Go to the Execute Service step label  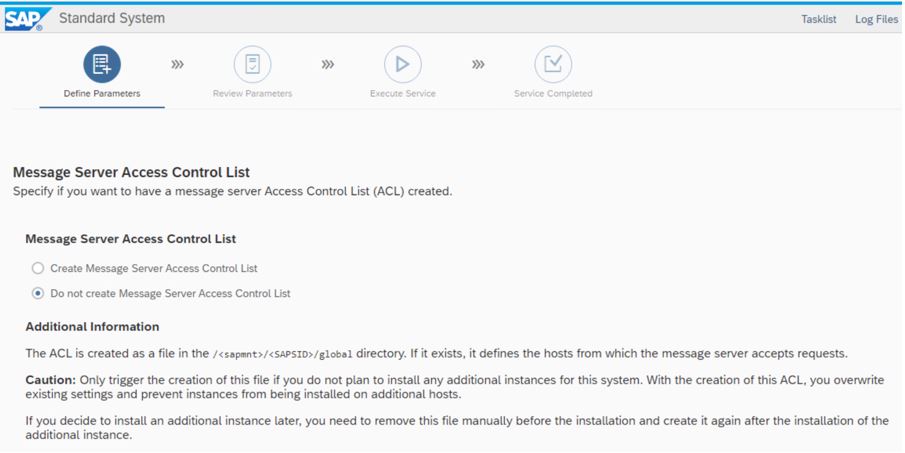pos(403,93)
